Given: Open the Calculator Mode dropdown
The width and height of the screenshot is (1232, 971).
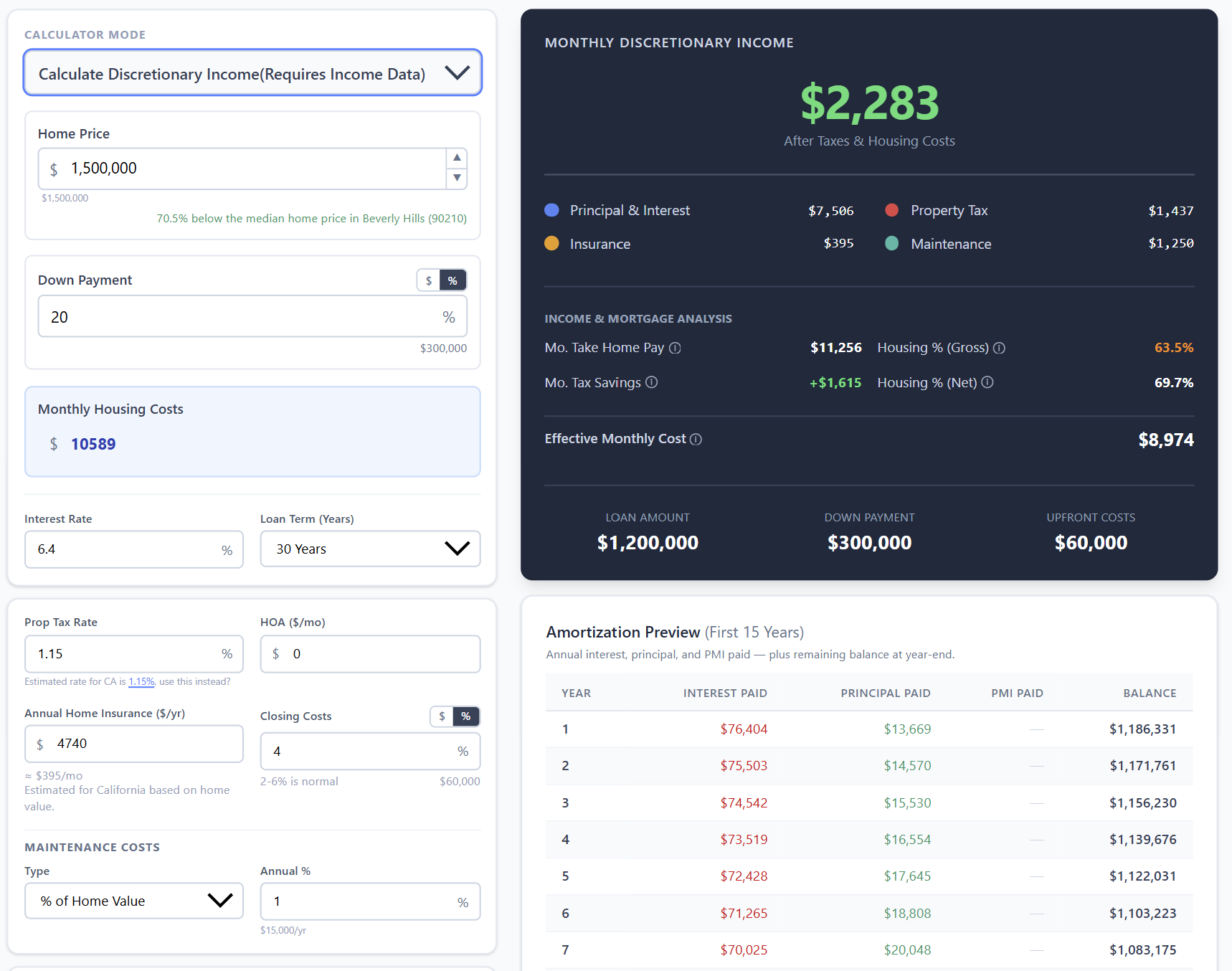Looking at the screenshot, I should point(252,73).
